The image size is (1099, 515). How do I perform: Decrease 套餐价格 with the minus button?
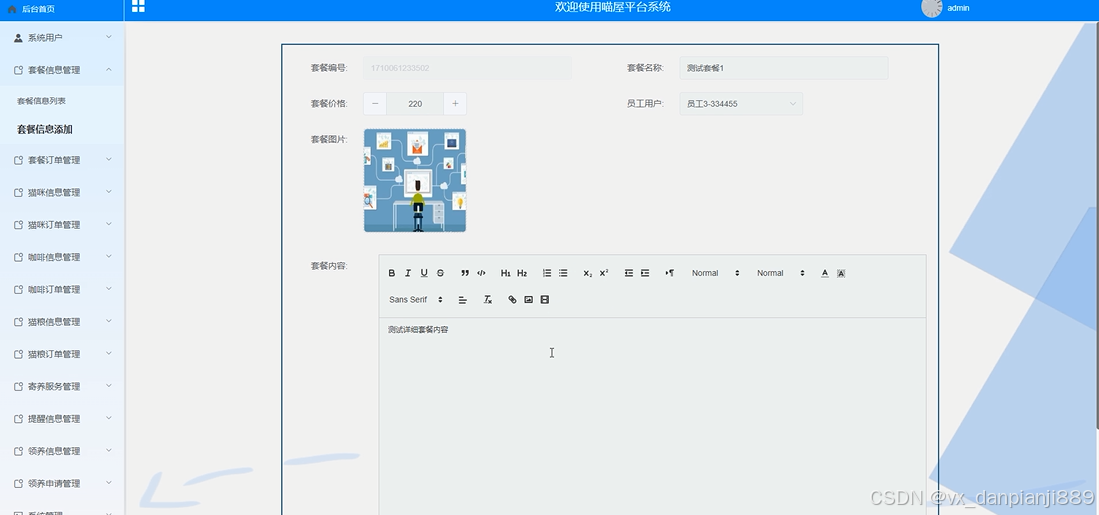pos(375,104)
